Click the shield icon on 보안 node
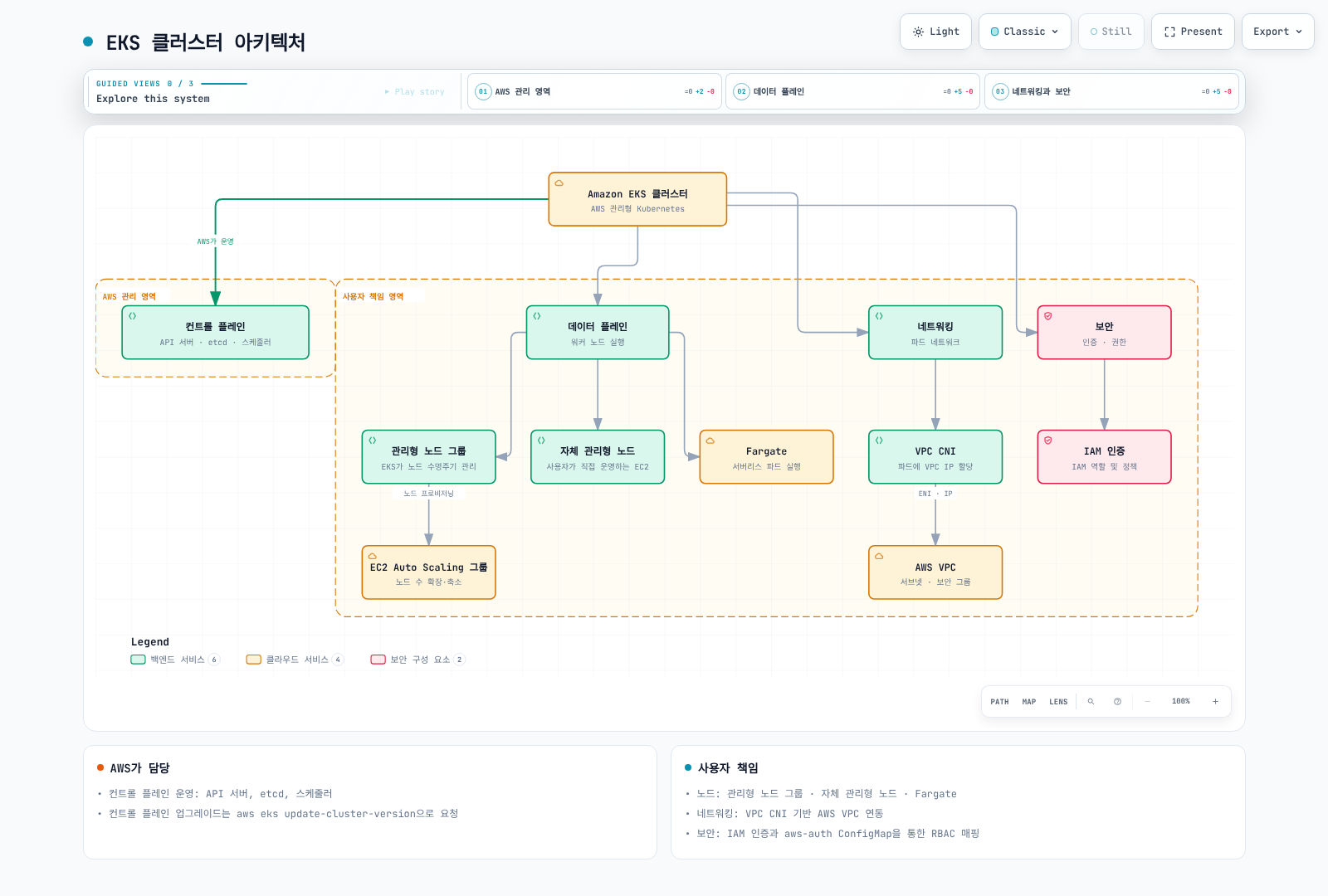The width and height of the screenshot is (1328, 896). (1048, 316)
